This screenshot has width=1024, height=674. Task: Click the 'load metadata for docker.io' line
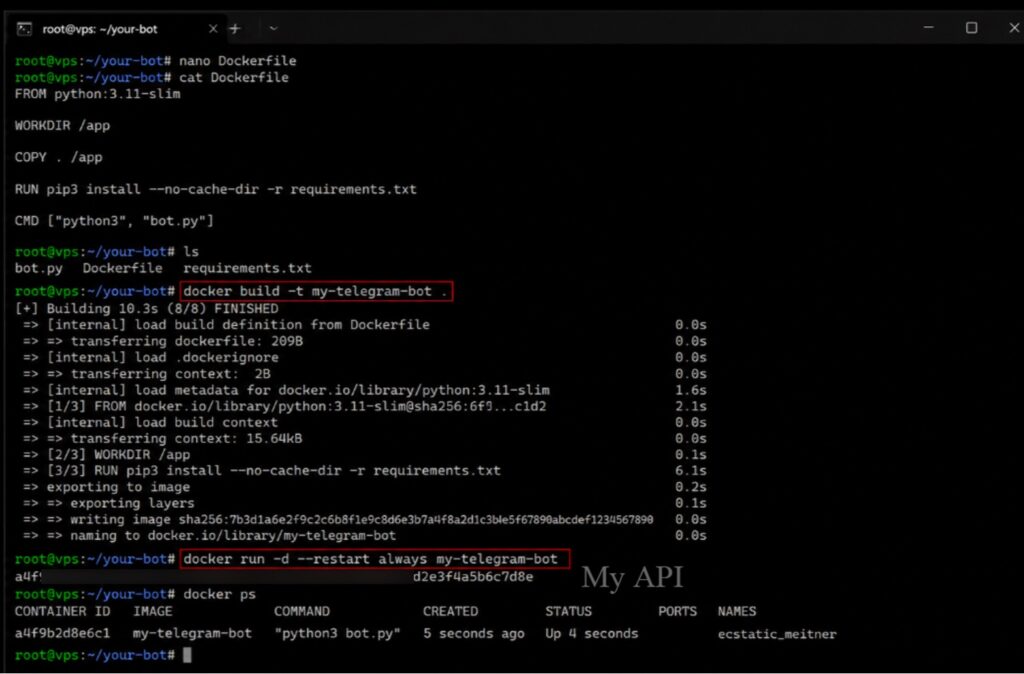pos(286,390)
